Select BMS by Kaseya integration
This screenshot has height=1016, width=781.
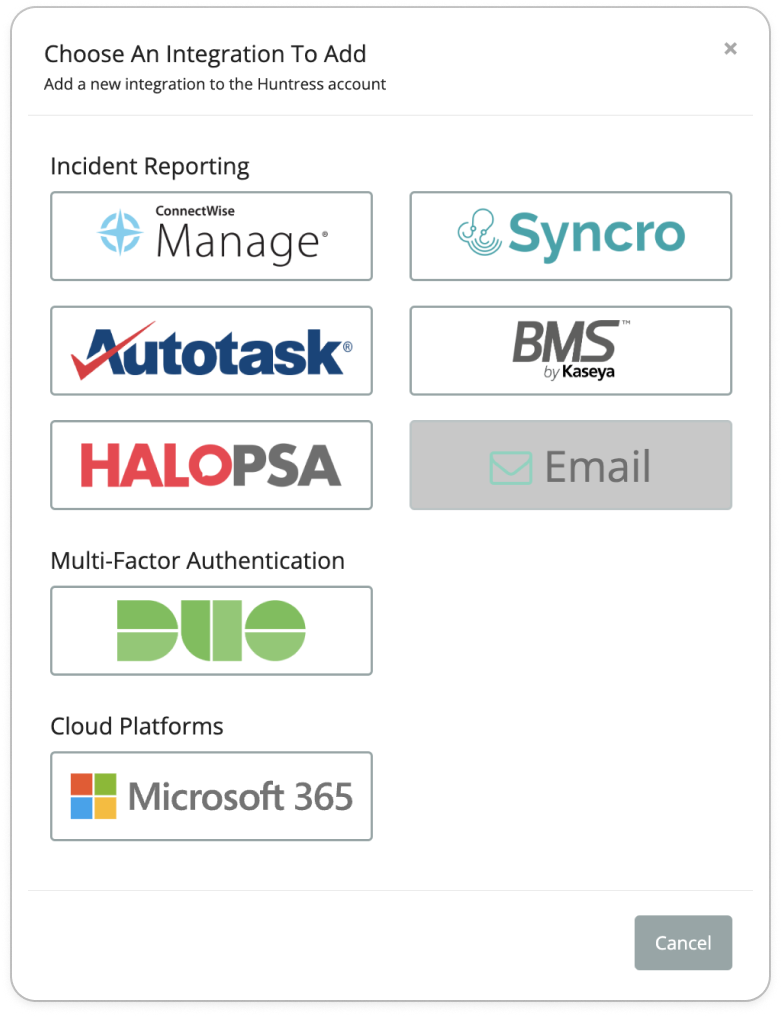point(570,351)
